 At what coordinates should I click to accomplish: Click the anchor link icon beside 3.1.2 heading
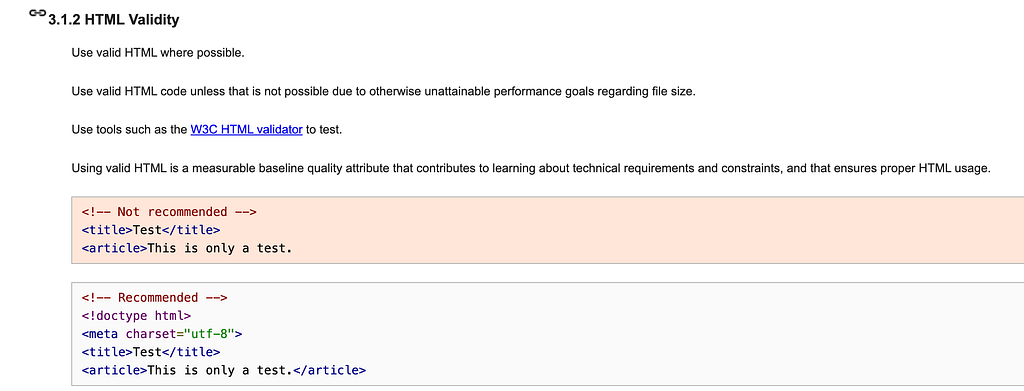pos(39,14)
